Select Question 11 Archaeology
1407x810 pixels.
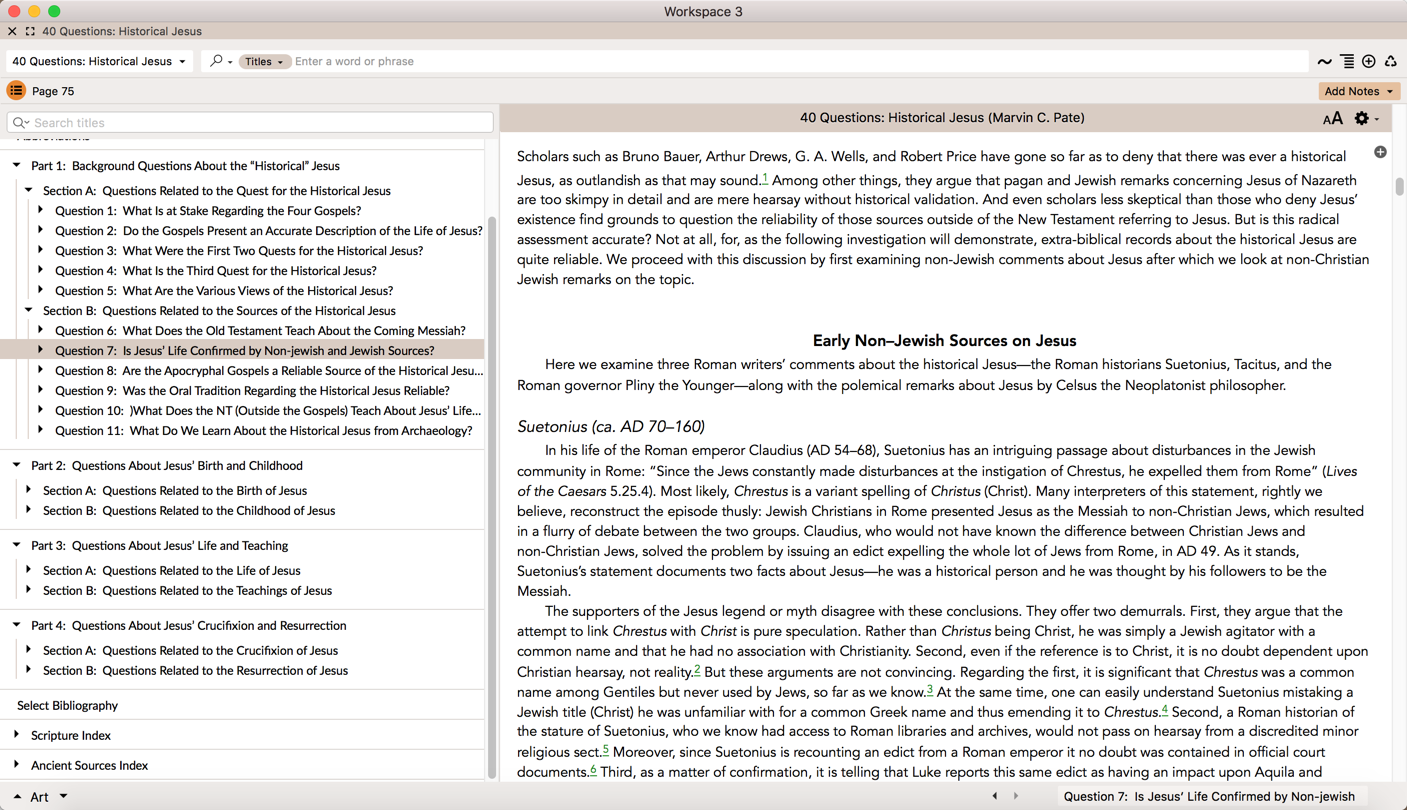pos(264,431)
